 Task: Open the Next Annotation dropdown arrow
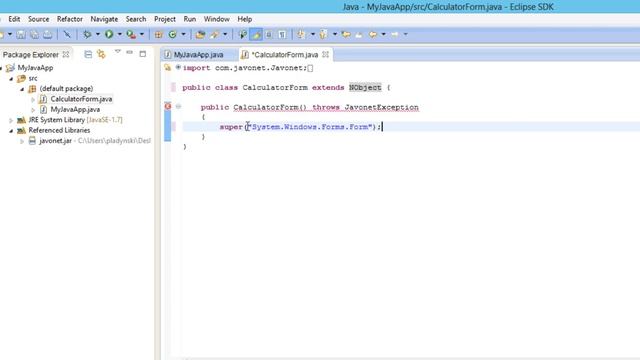pos(313,35)
